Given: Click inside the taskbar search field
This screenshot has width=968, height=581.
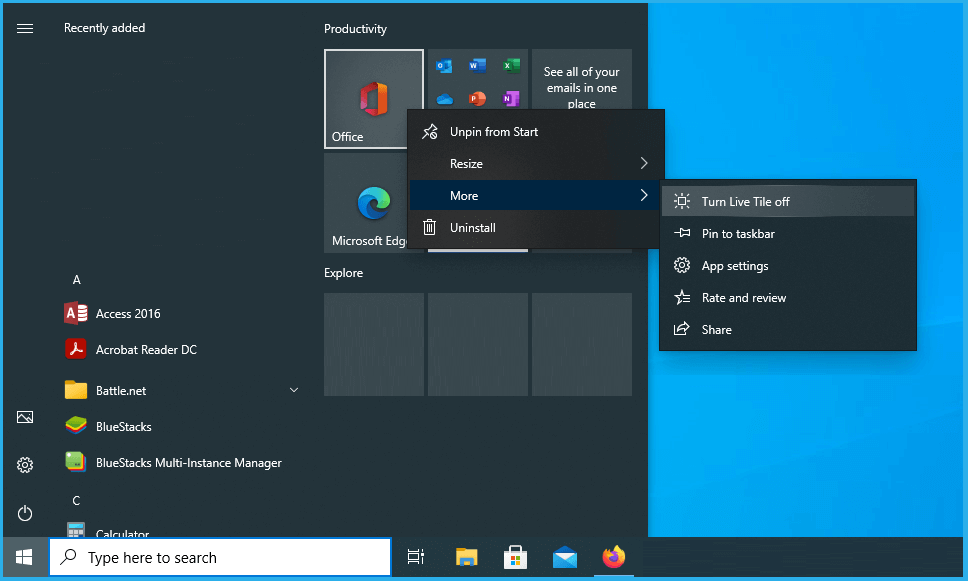Looking at the screenshot, I should coord(220,557).
